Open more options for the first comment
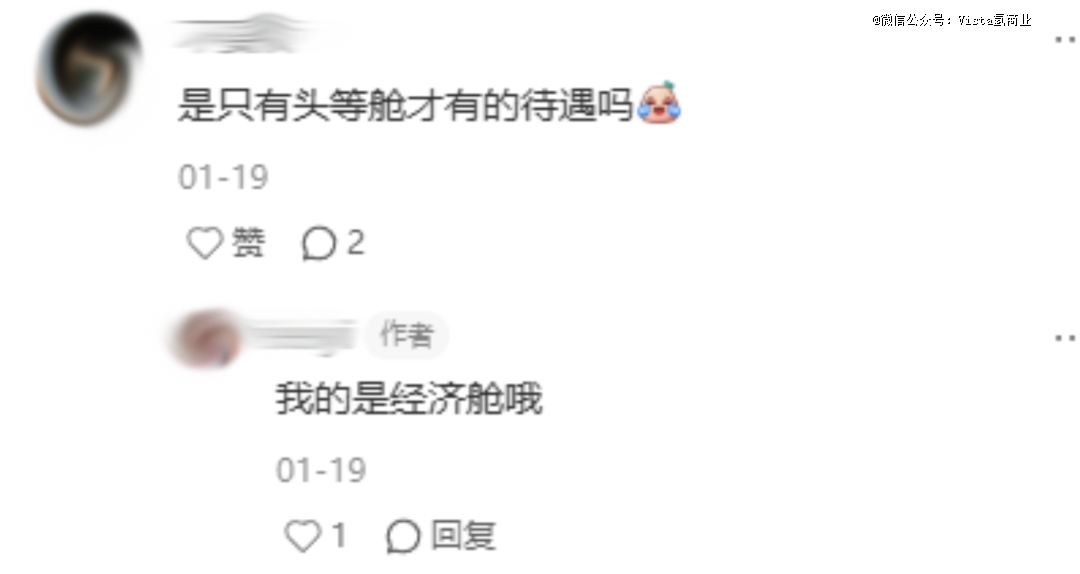 1066,39
